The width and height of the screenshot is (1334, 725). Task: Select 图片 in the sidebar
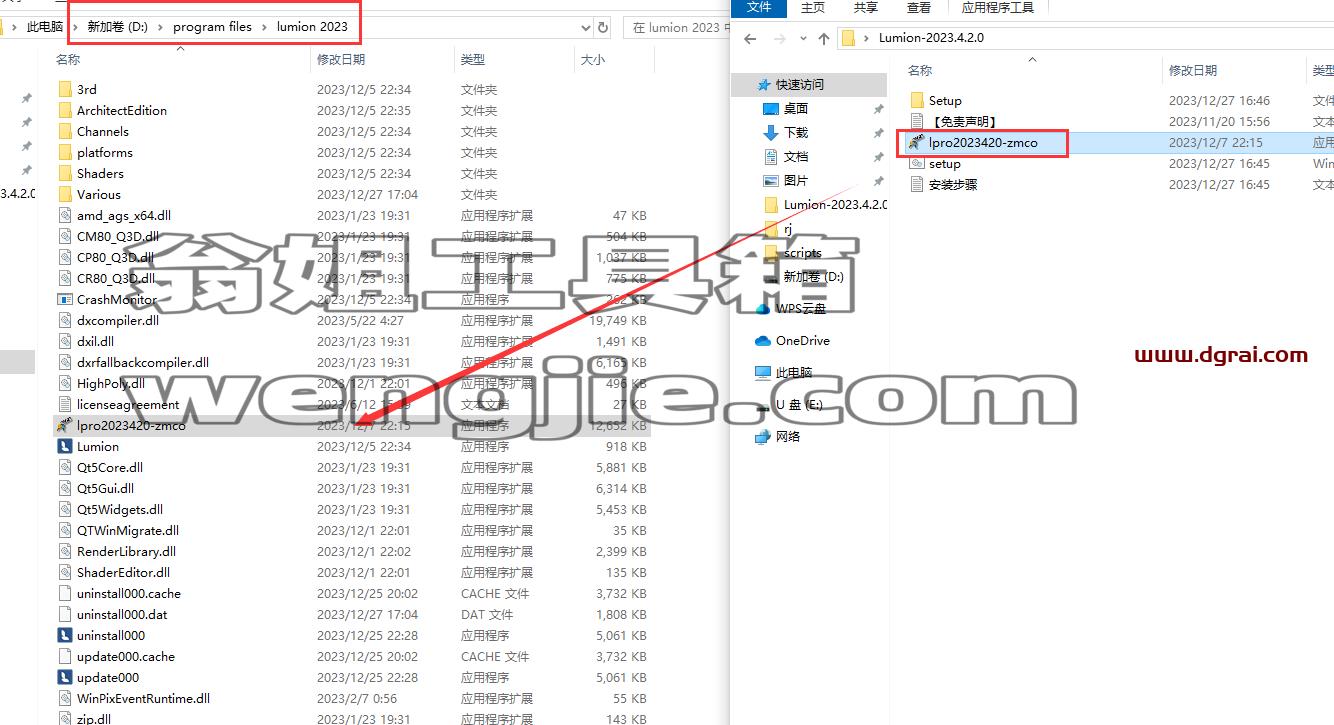[x=796, y=181]
